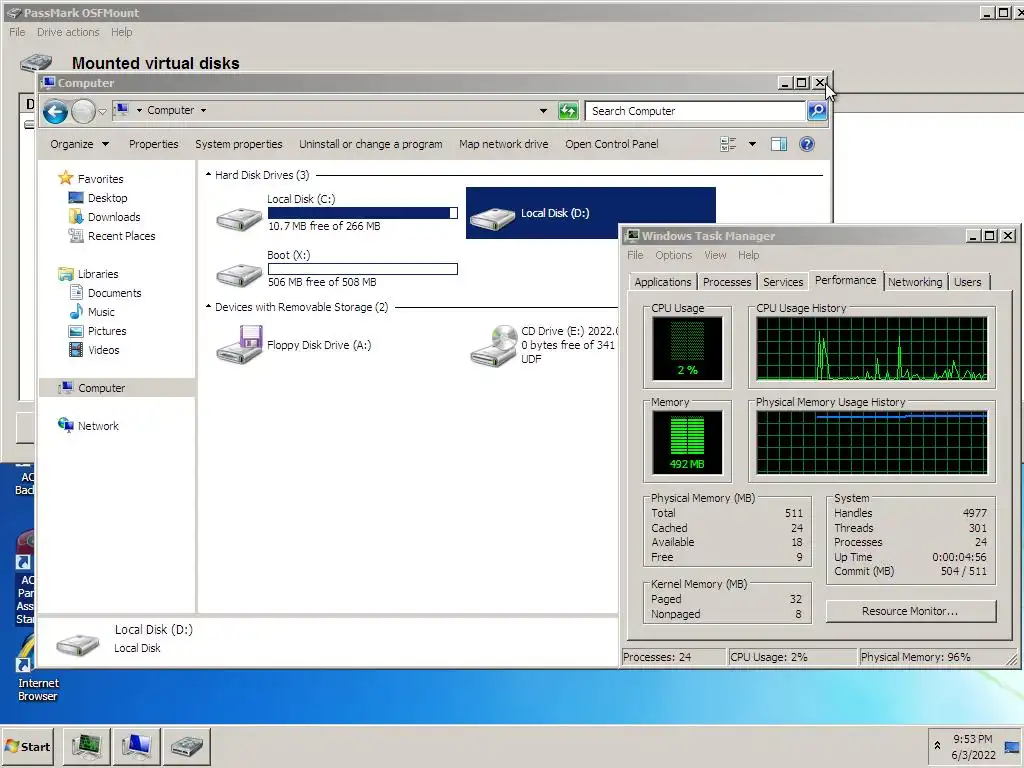The height and width of the screenshot is (768, 1024).
Task: Open Drive actions menu in OSFMount
Action: [x=68, y=32]
